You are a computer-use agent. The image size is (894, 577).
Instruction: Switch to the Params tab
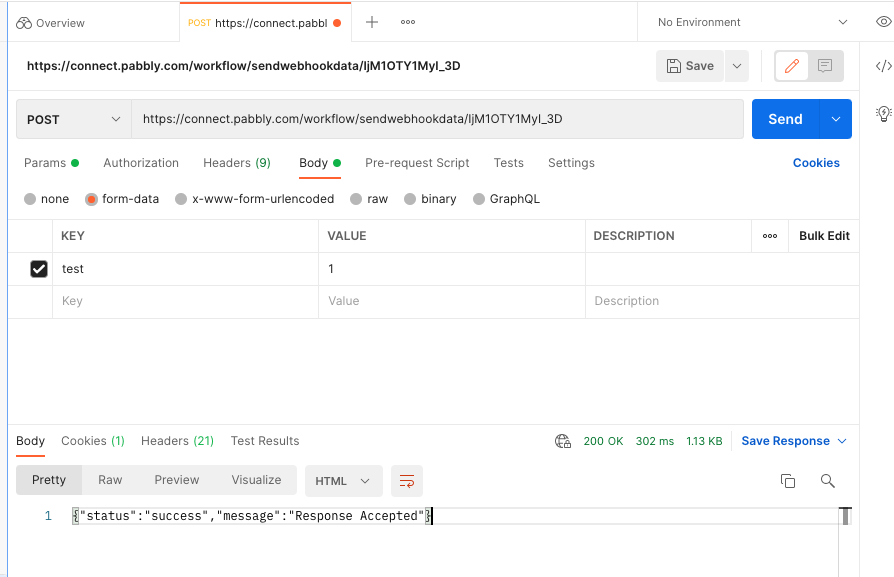[x=51, y=163]
